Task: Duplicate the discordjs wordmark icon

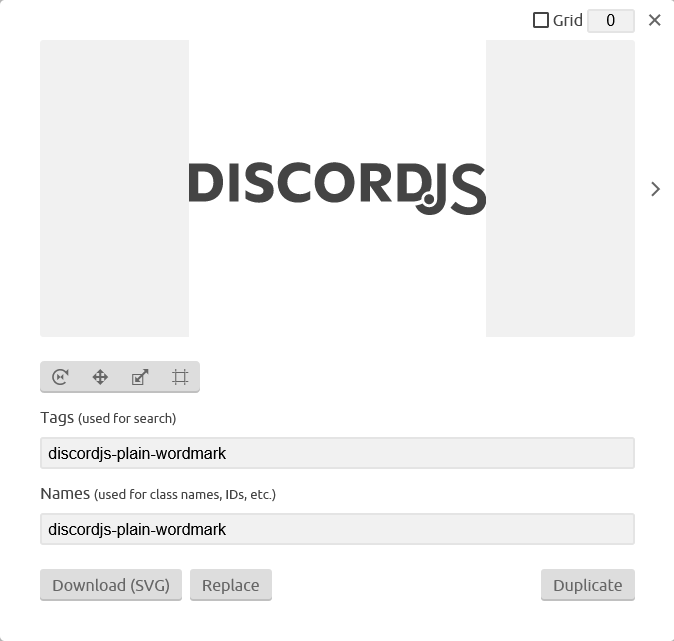Action: [588, 585]
